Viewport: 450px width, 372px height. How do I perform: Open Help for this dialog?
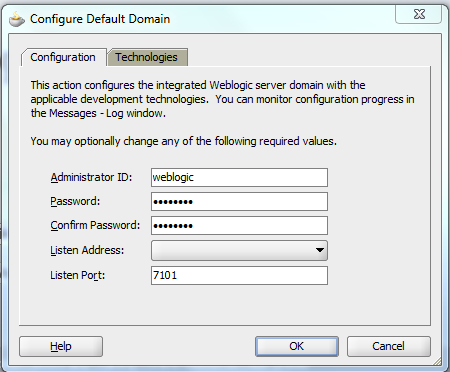tap(61, 346)
